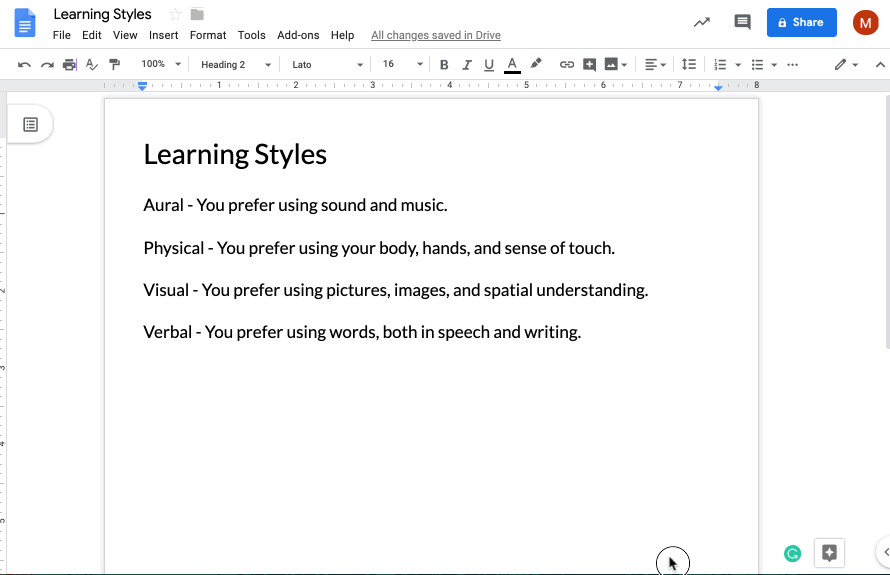This screenshot has width=890, height=575.
Task: Insert a link using chain icon
Action: 566,65
